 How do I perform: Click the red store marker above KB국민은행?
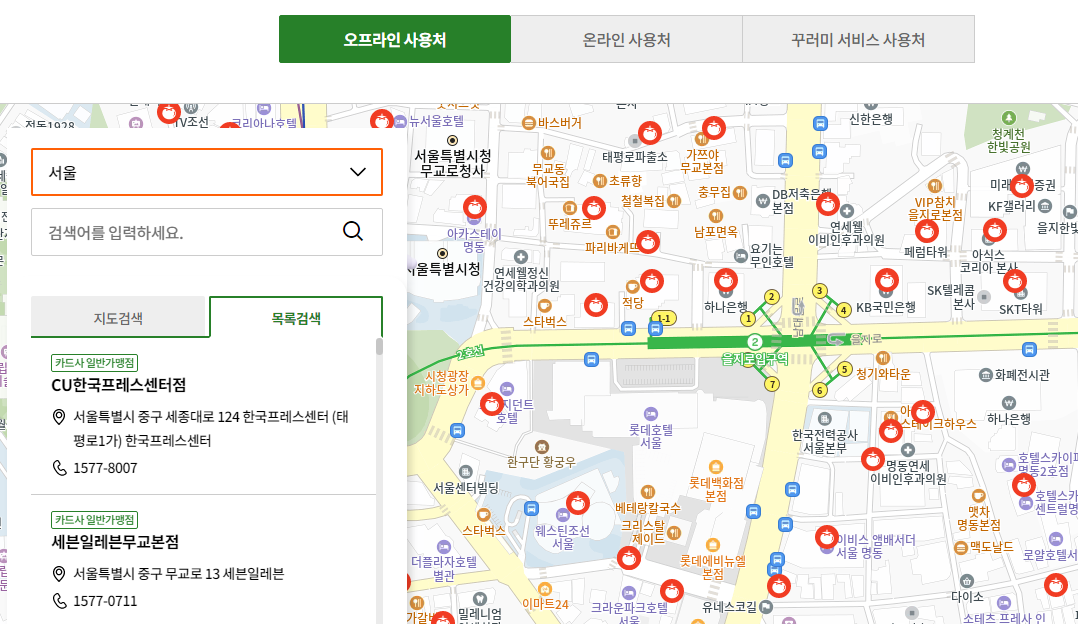pyautogui.click(x=887, y=280)
